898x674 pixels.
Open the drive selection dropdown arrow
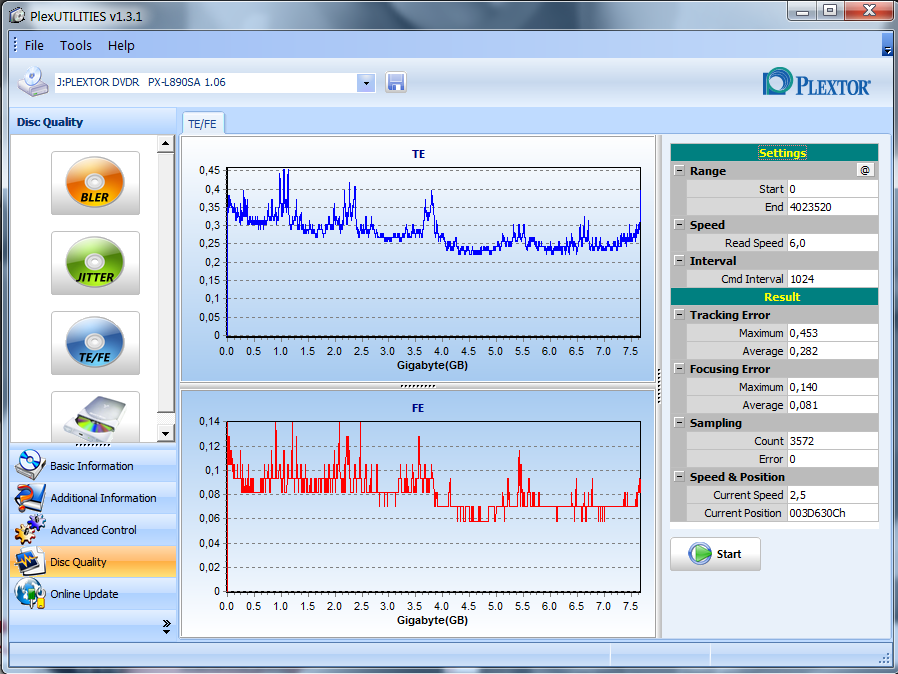[x=366, y=83]
